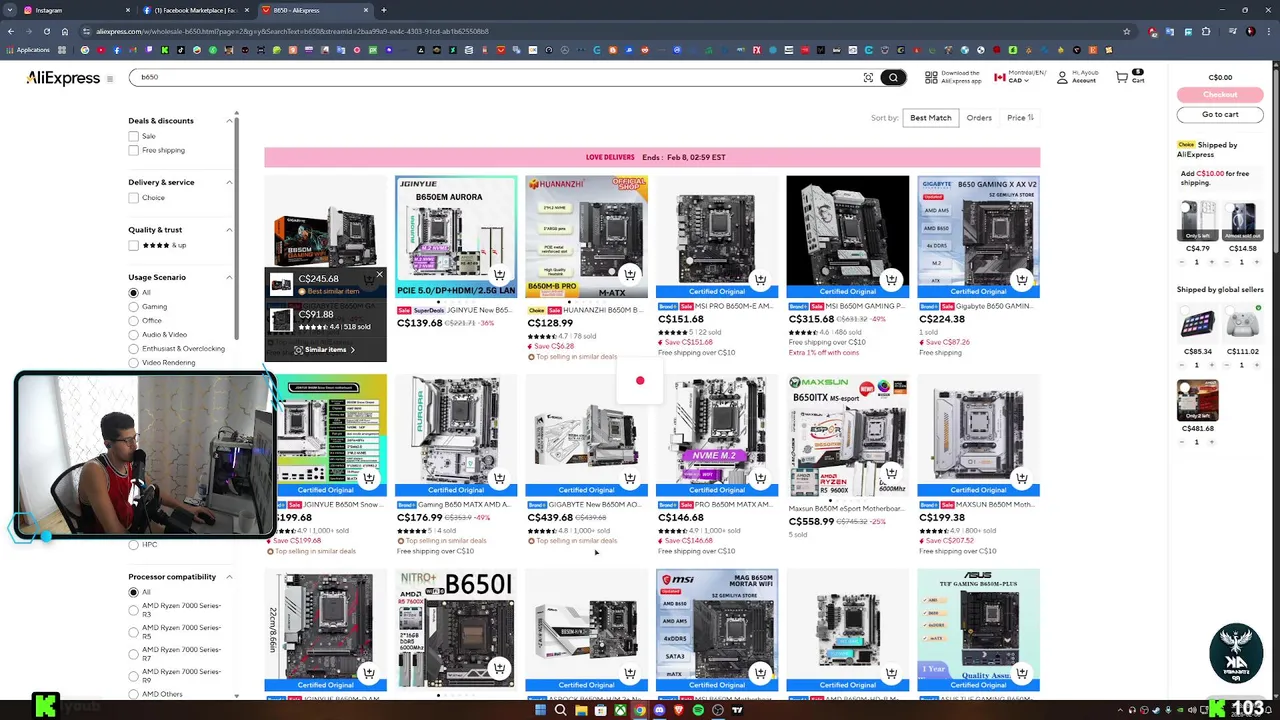The width and height of the screenshot is (1280, 720).
Task: Open Chrome three-dot menu
Action: pos(1268,31)
